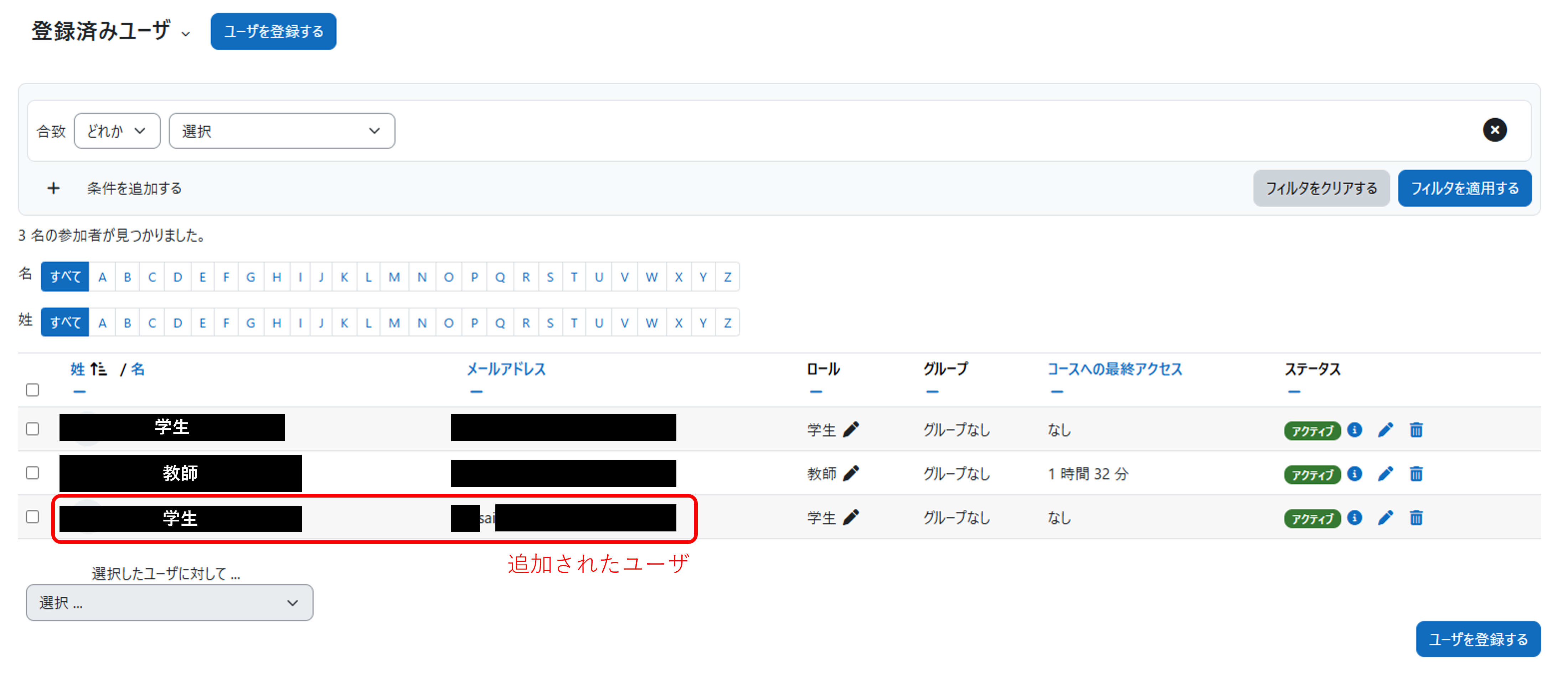This screenshot has height=674, width=1568.
Task: Open status info icon for teacher row
Action: tap(1354, 473)
